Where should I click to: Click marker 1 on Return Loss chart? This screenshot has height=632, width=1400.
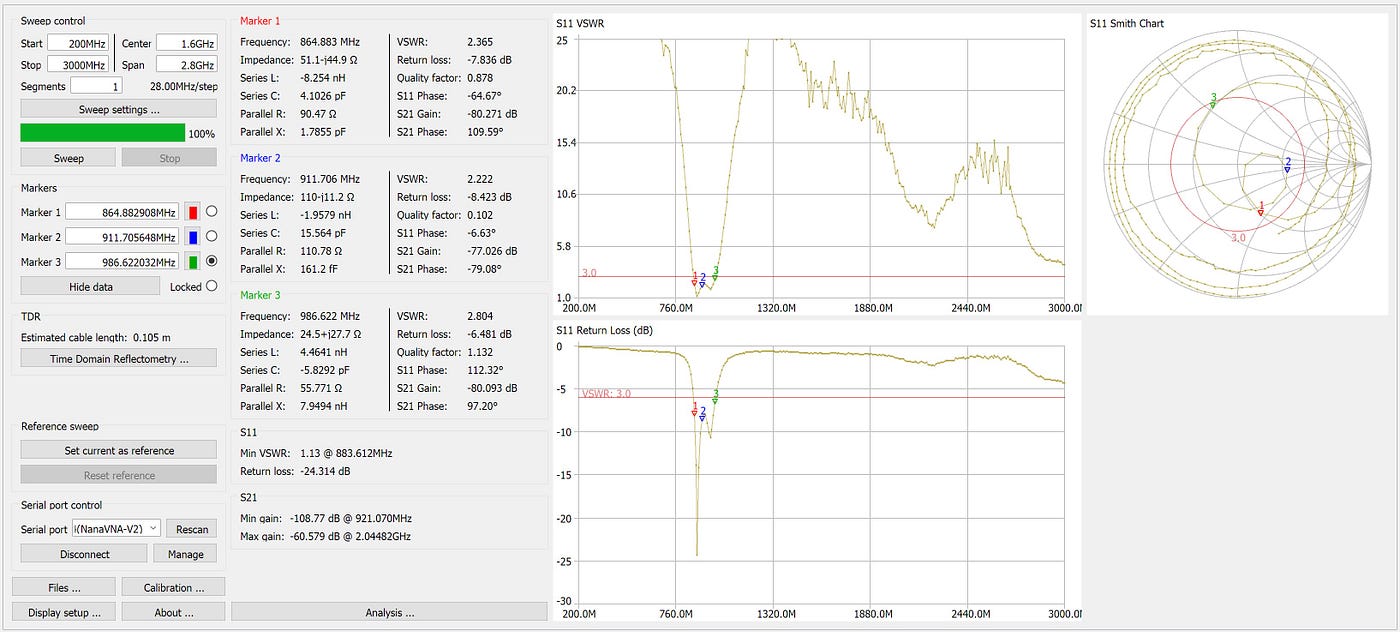[695, 410]
